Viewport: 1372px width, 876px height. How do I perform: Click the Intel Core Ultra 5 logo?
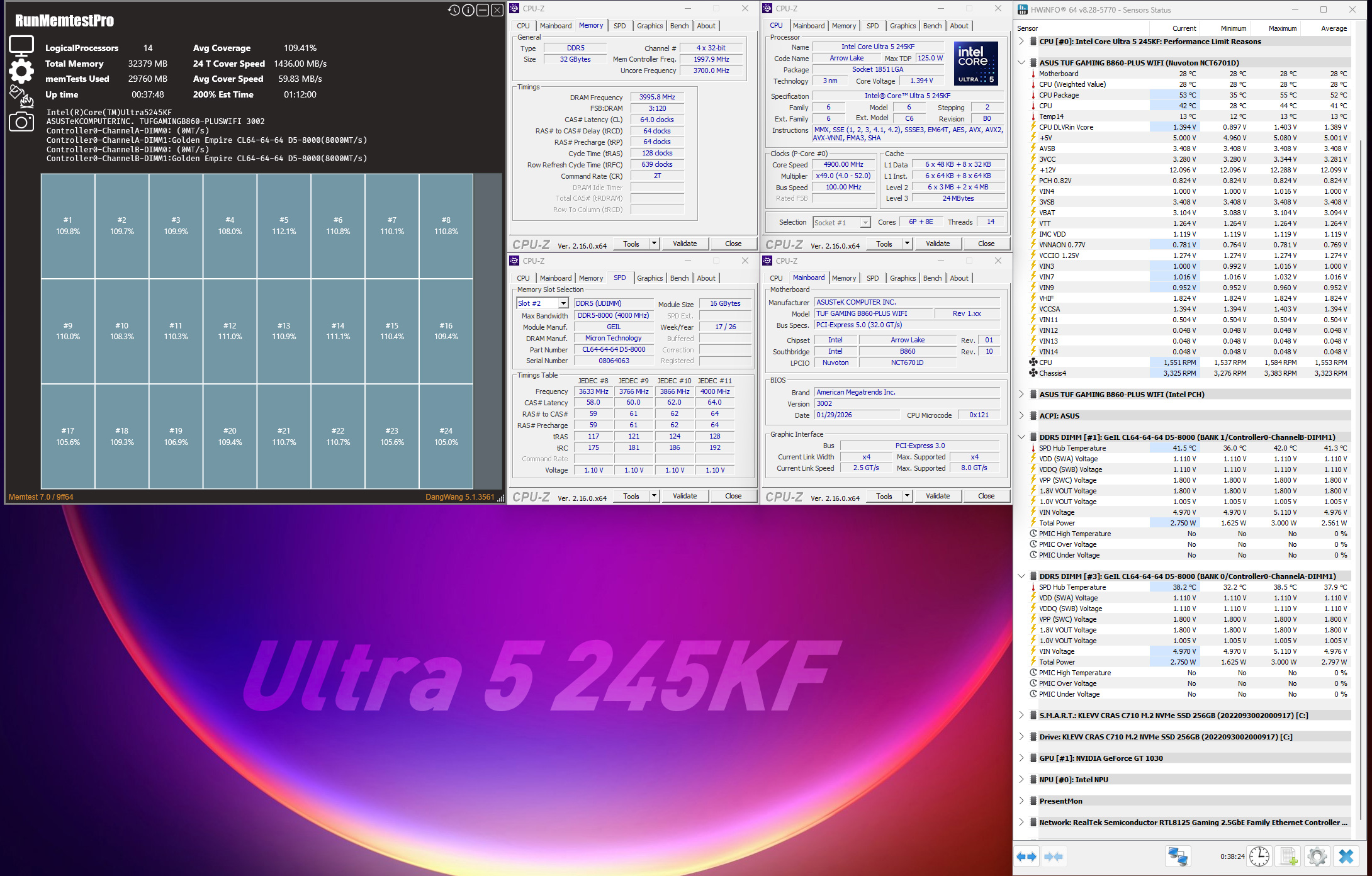tap(976, 64)
